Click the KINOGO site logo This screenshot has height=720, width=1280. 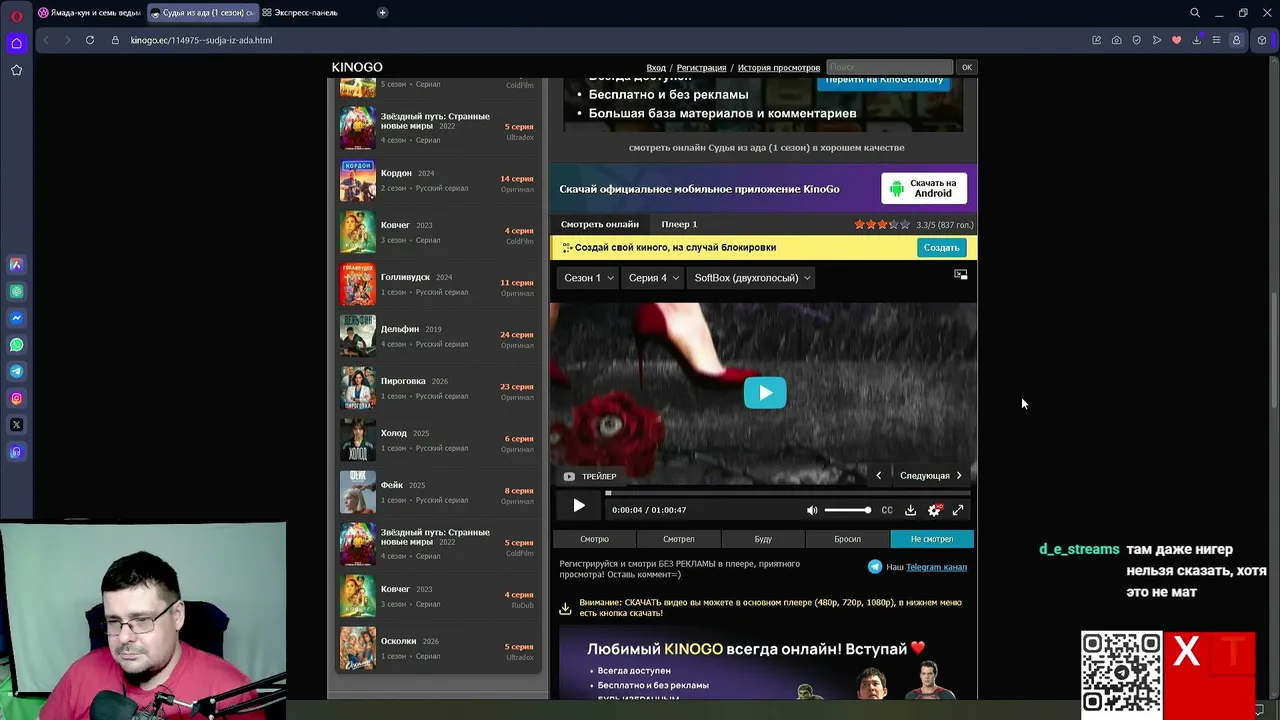point(357,67)
